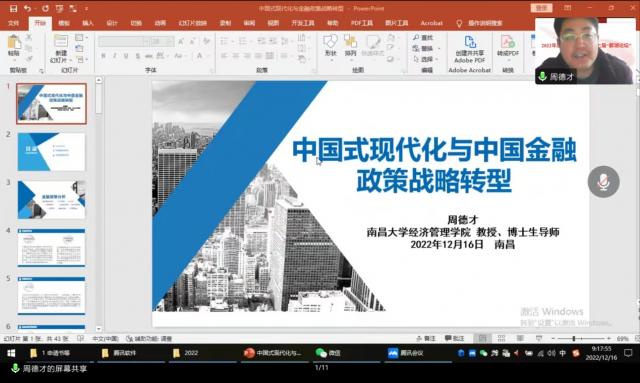
Task: Toggle Bold formatting in font group
Action: click(x=103, y=56)
